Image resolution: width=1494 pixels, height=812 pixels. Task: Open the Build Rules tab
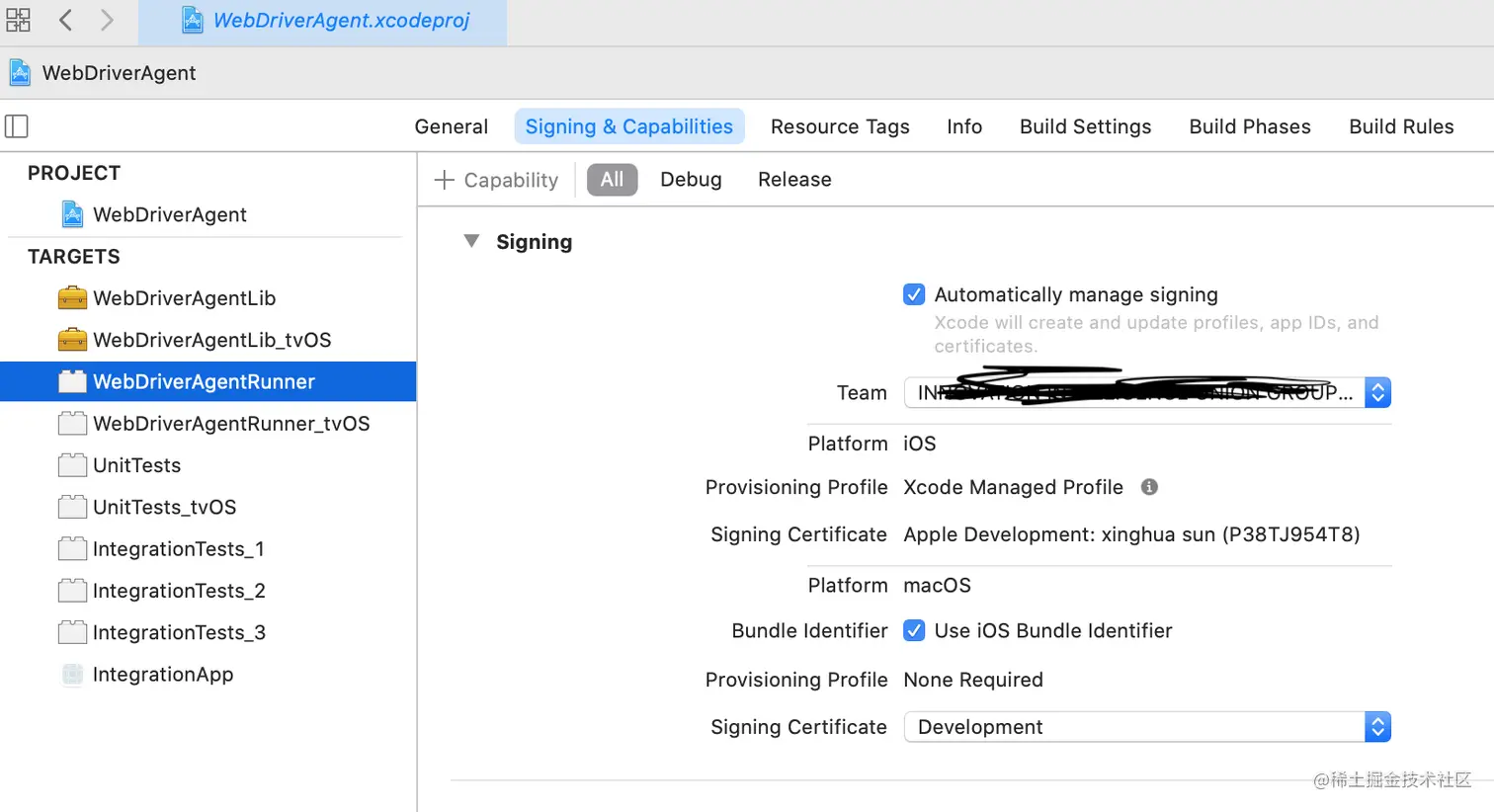[1401, 126]
